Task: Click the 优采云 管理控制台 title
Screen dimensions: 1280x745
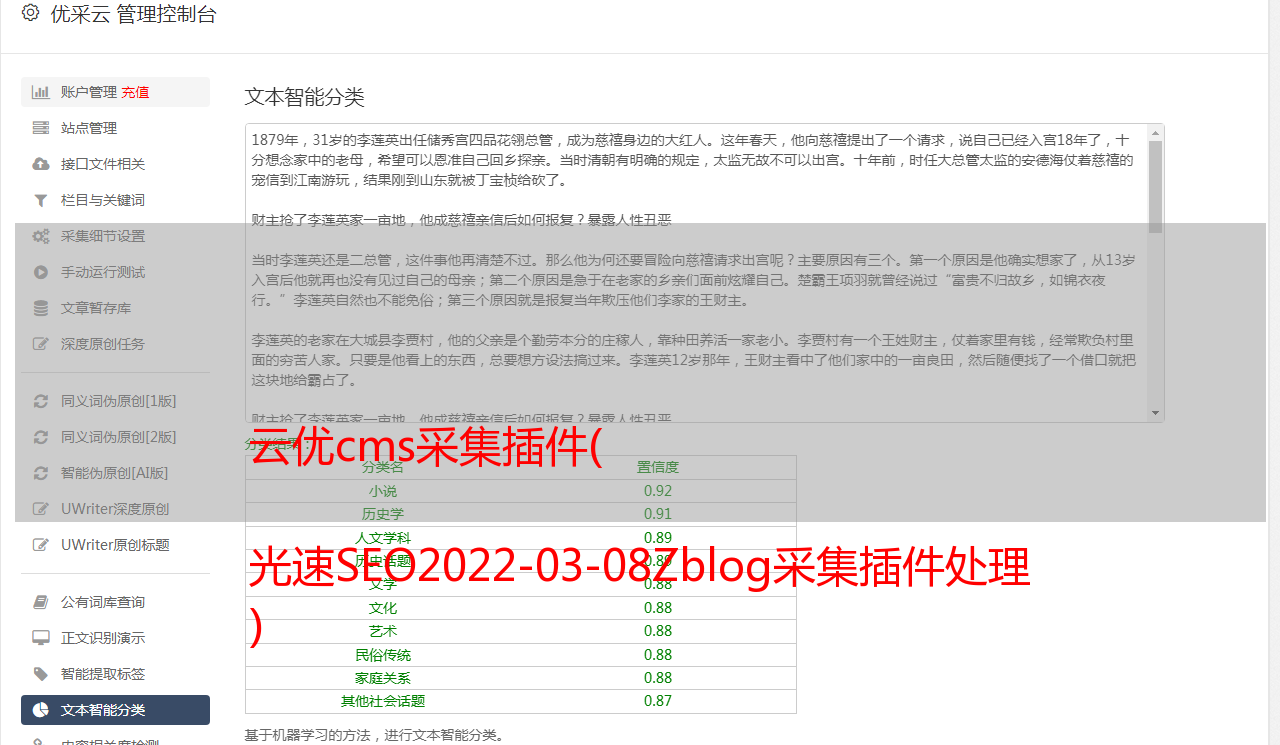Action: 133,14
